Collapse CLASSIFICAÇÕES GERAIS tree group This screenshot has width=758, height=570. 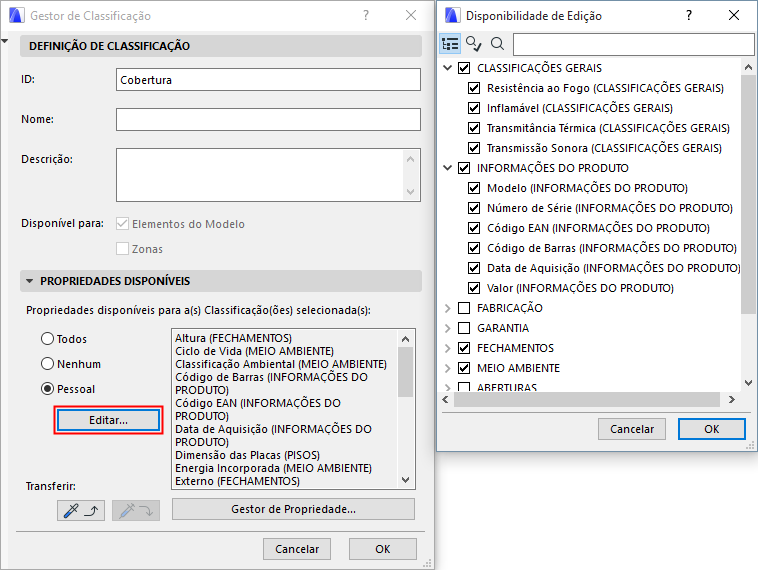tap(448, 68)
